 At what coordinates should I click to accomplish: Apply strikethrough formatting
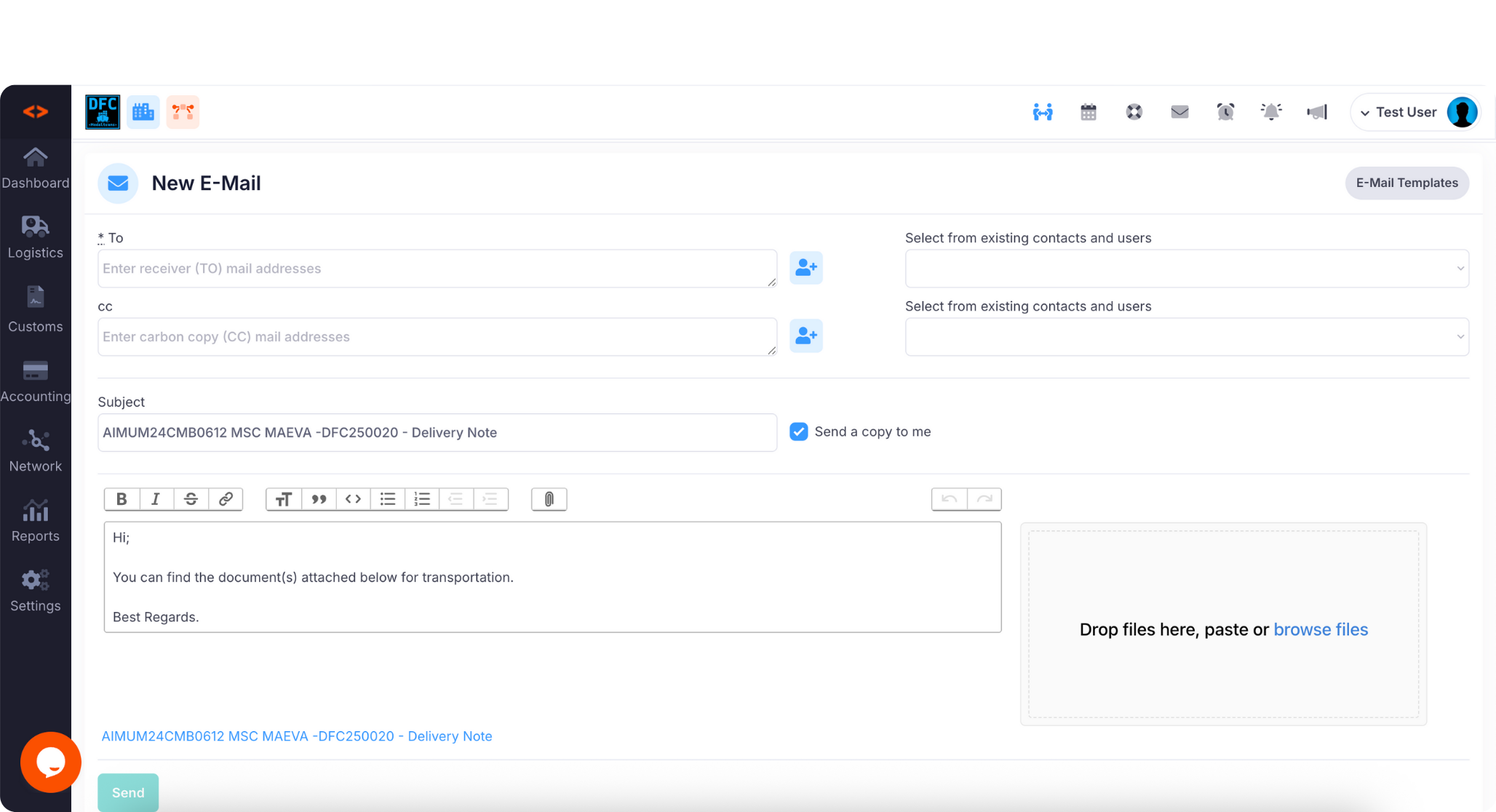[x=191, y=499]
